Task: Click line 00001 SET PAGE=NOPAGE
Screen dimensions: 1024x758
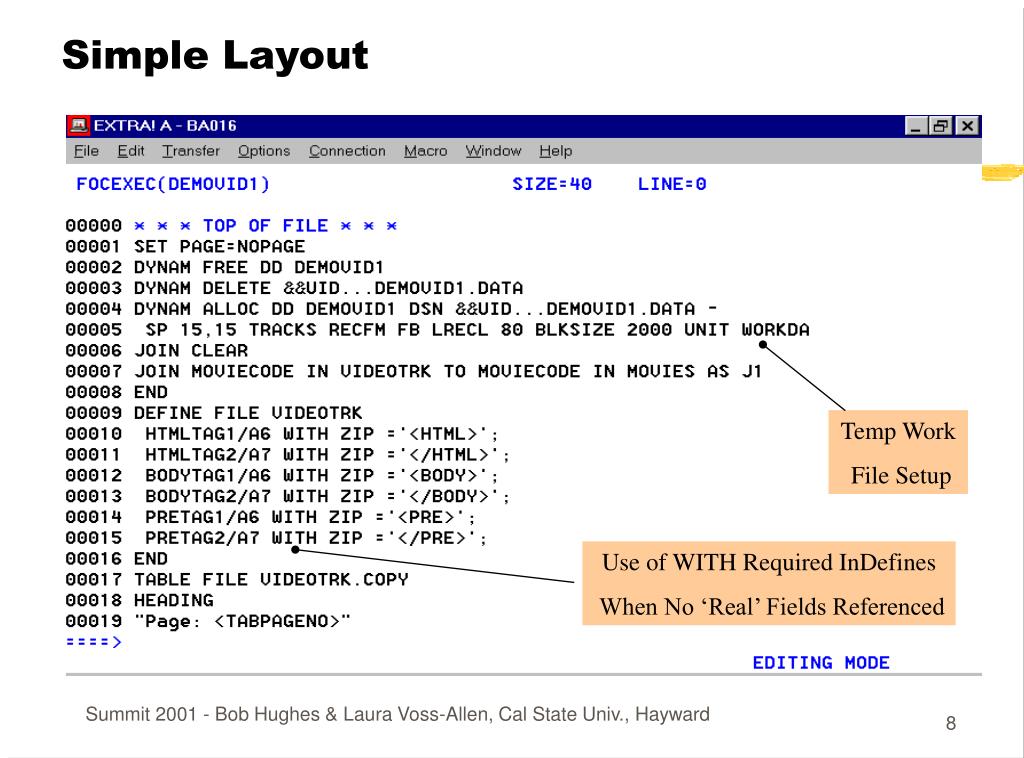Action: [x=185, y=247]
